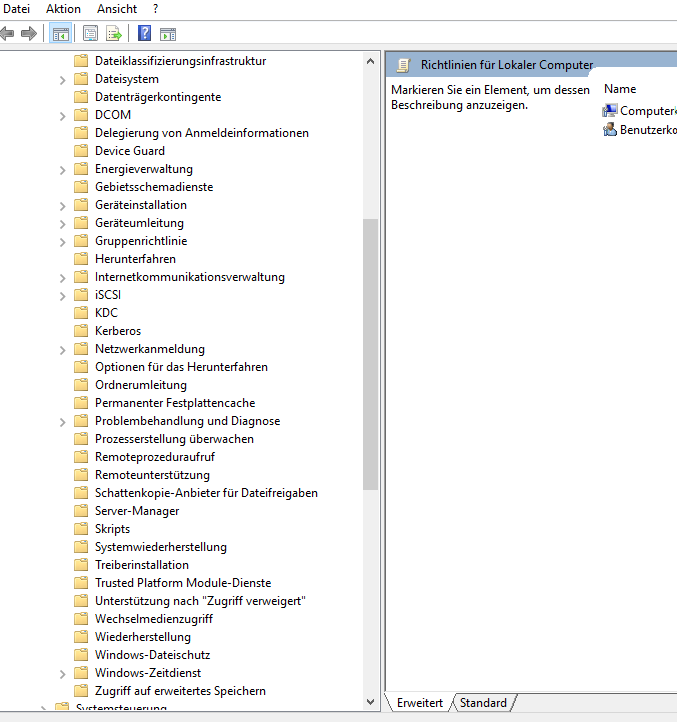Expand the Windows-Zeitdienst node

click(x=63, y=674)
